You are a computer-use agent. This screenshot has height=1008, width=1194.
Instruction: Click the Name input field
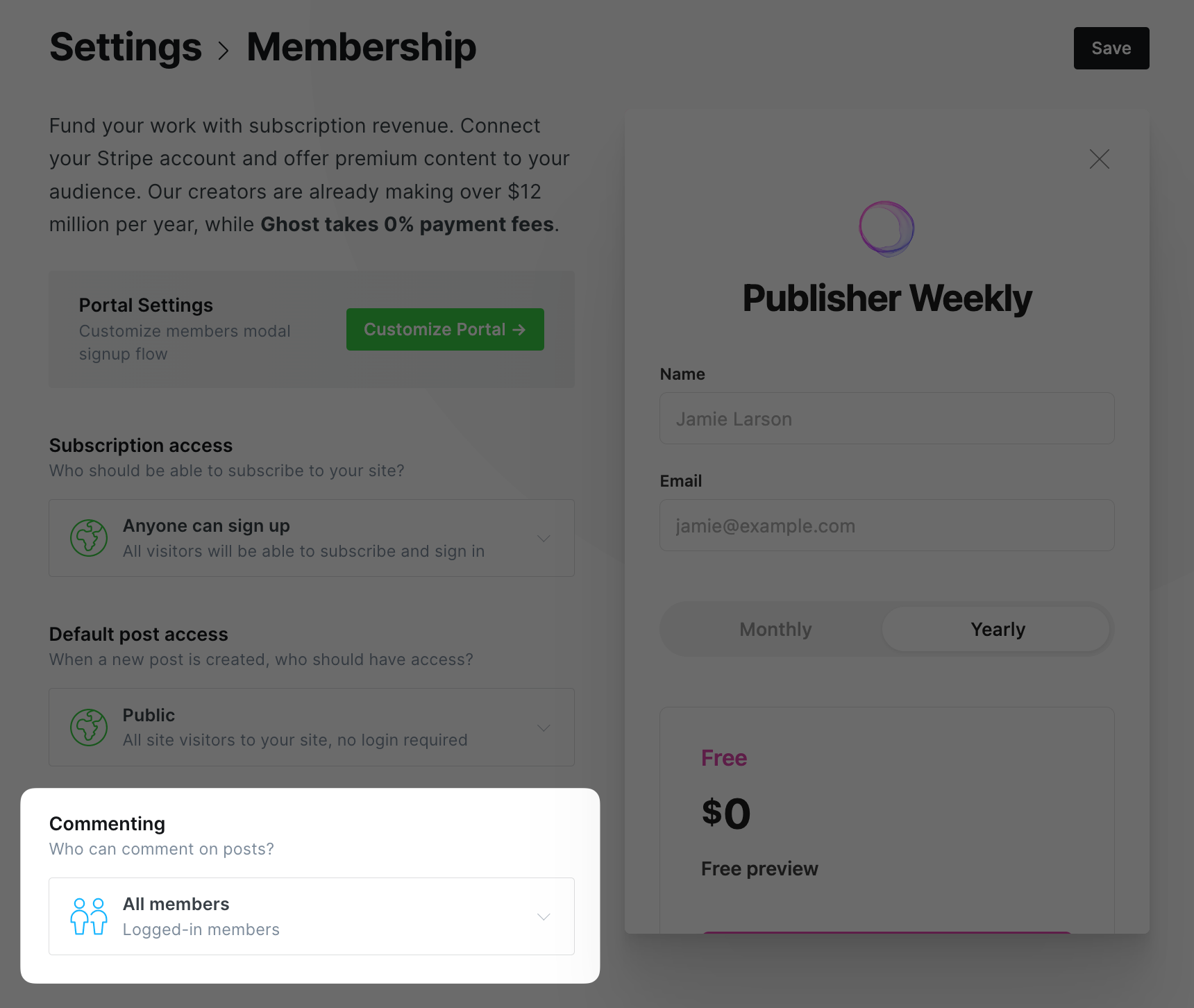click(x=886, y=419)
